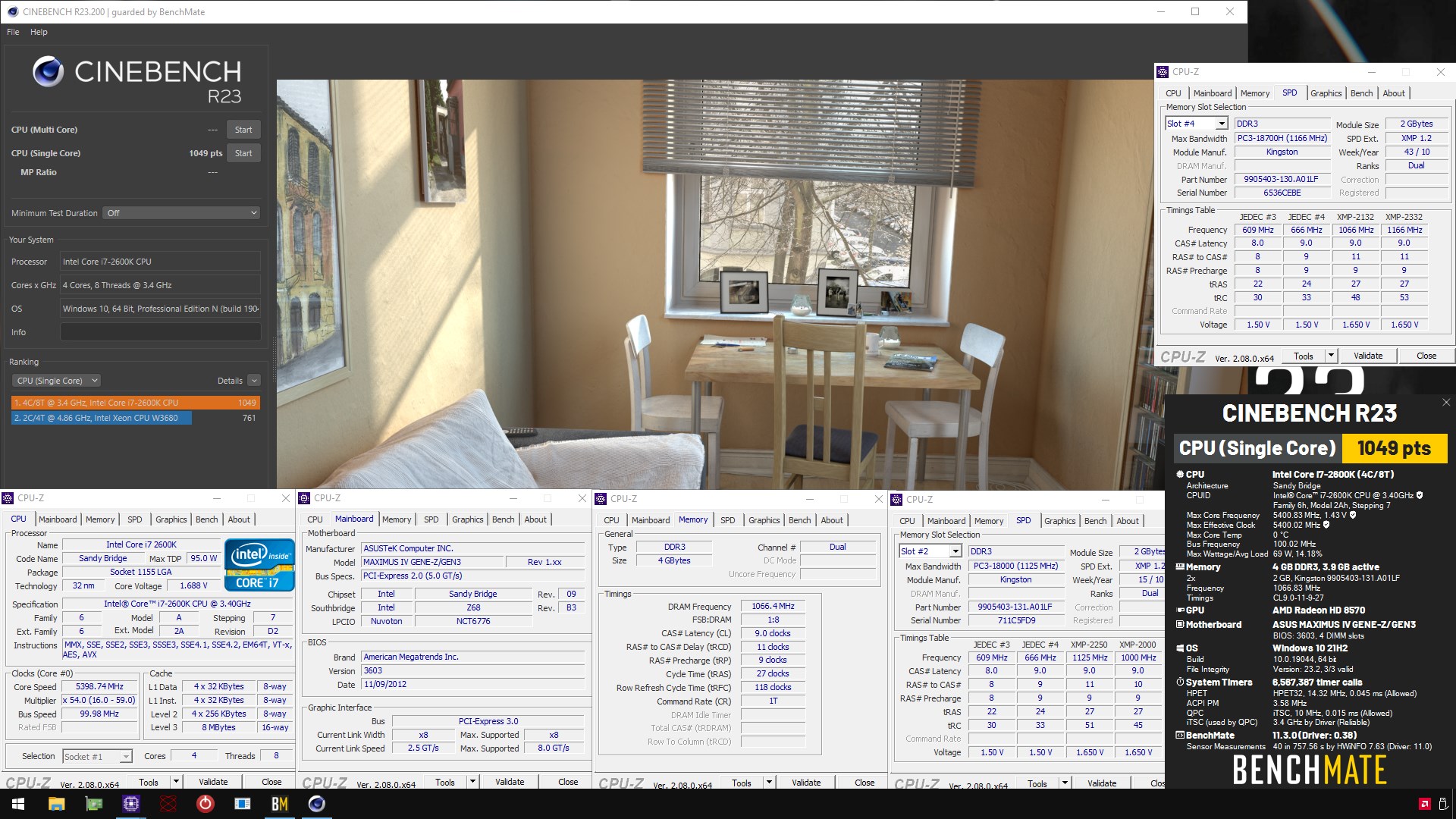
Task: Click the System Timers stopwatch icon
Action: [x=1180, y=682]
